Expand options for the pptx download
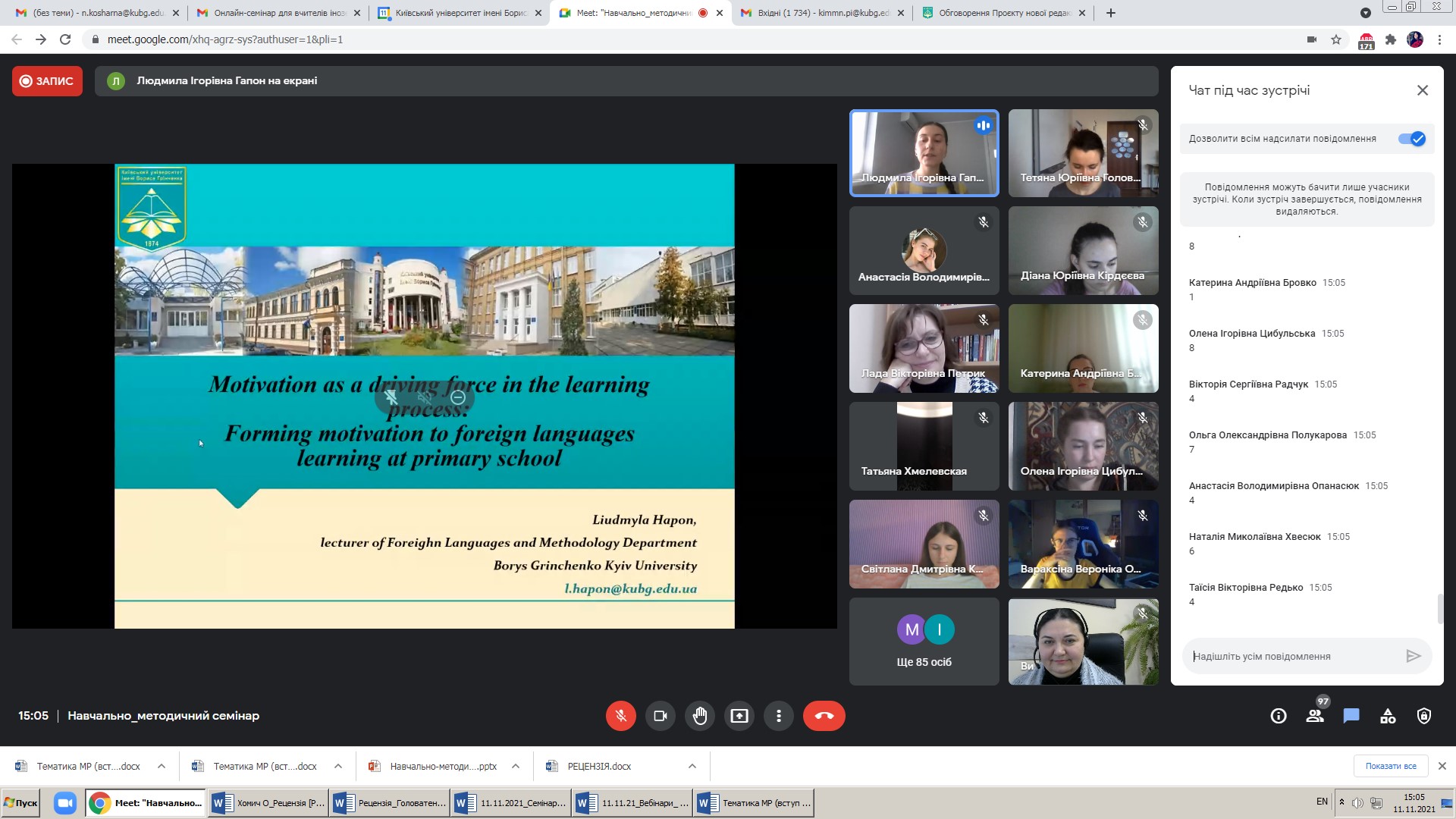This screenshot has width=1456, height=819. coord(516,767)
